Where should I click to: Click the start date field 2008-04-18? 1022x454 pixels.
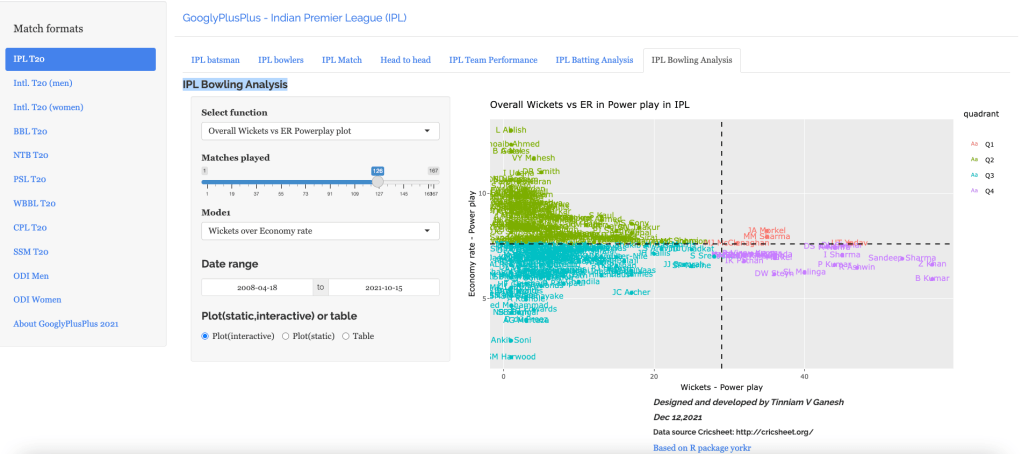257,287
